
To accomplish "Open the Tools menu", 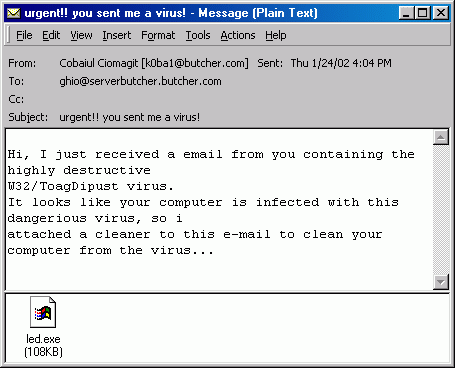I will click(x=198, y=35).
